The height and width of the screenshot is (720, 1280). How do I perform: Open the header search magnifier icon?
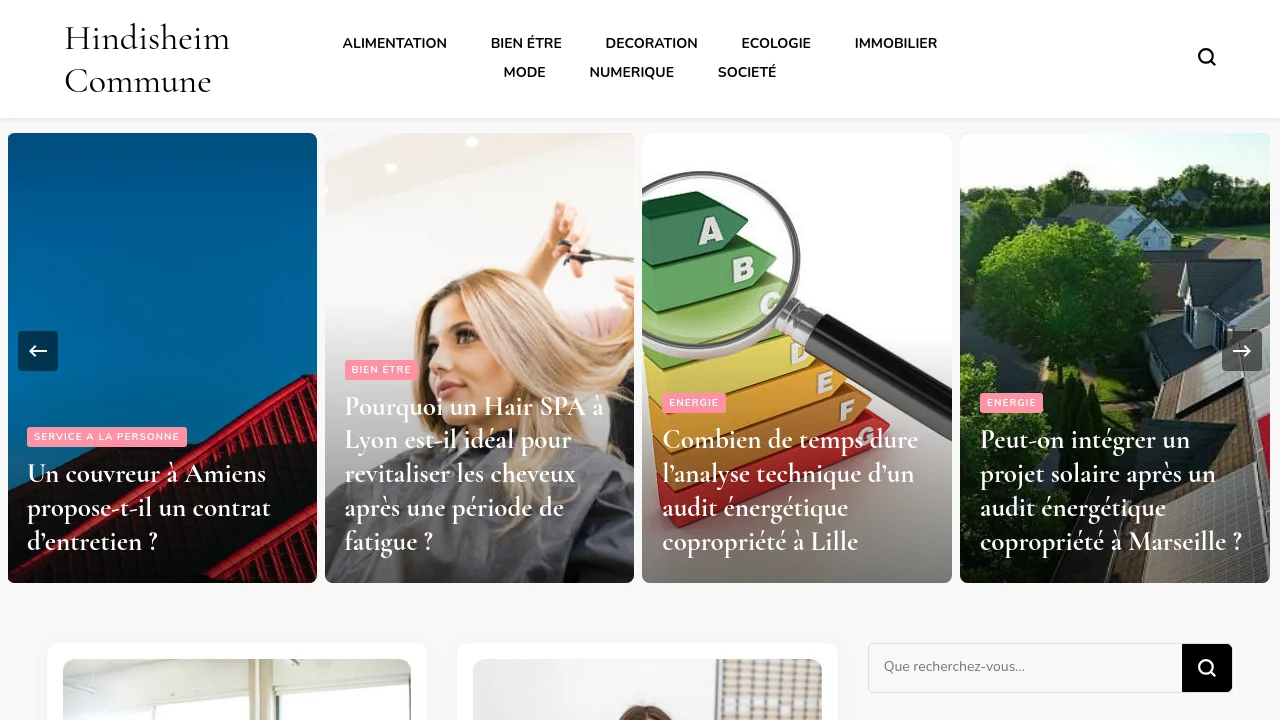[1207, 57]
